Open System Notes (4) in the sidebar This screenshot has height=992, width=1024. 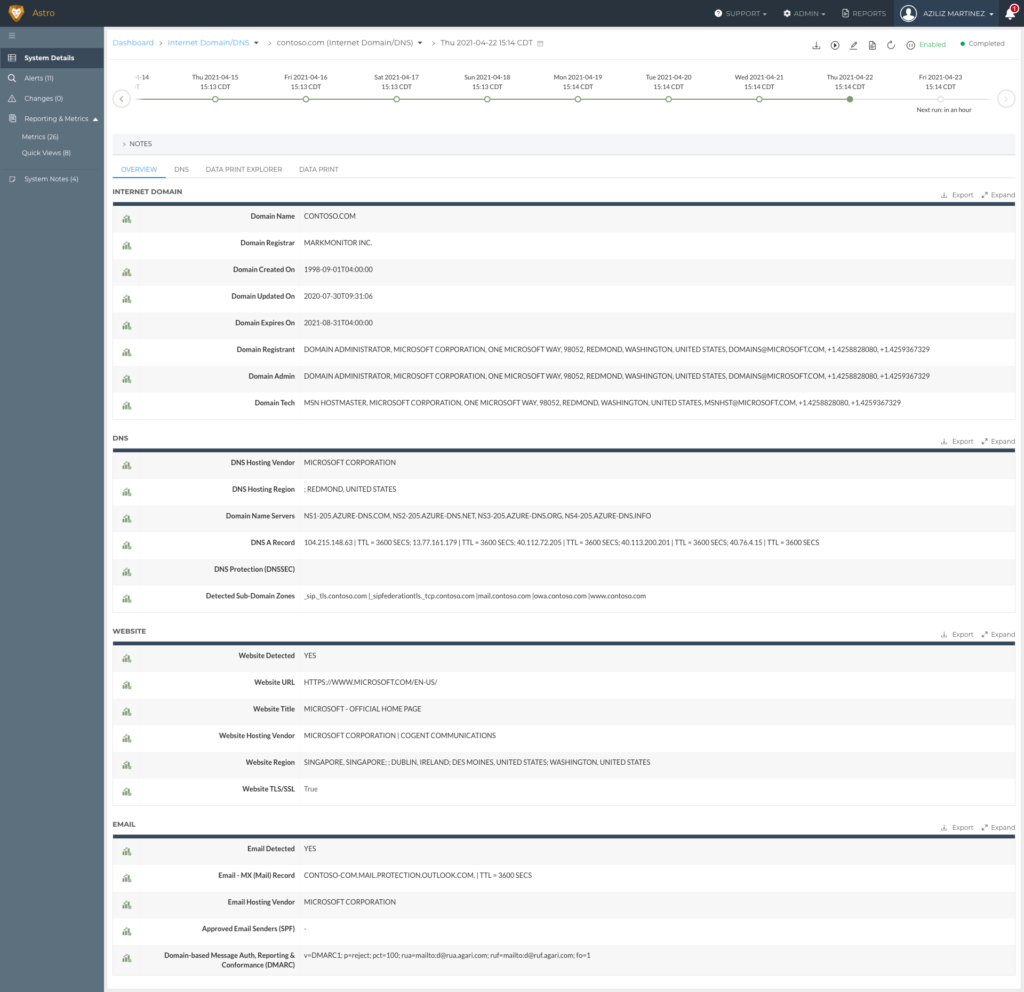(52, 179)
